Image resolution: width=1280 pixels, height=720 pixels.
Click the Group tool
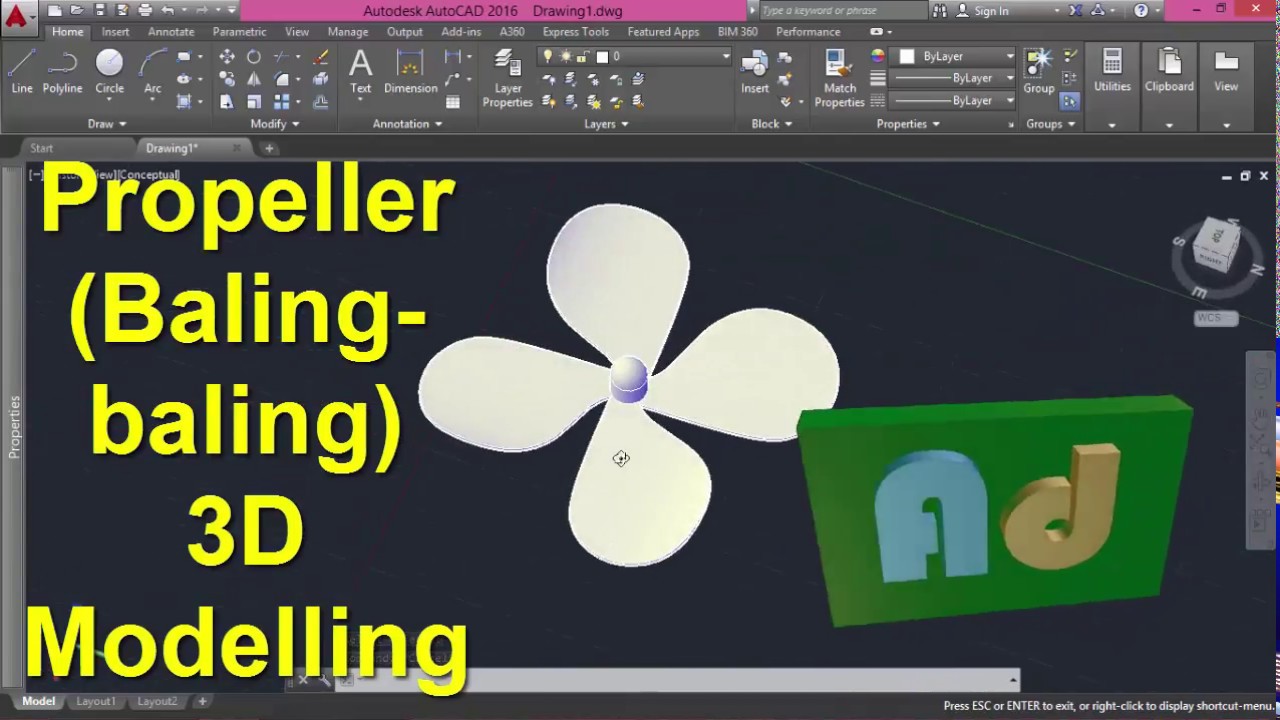pyautogui.click(x=1039, y=71)
